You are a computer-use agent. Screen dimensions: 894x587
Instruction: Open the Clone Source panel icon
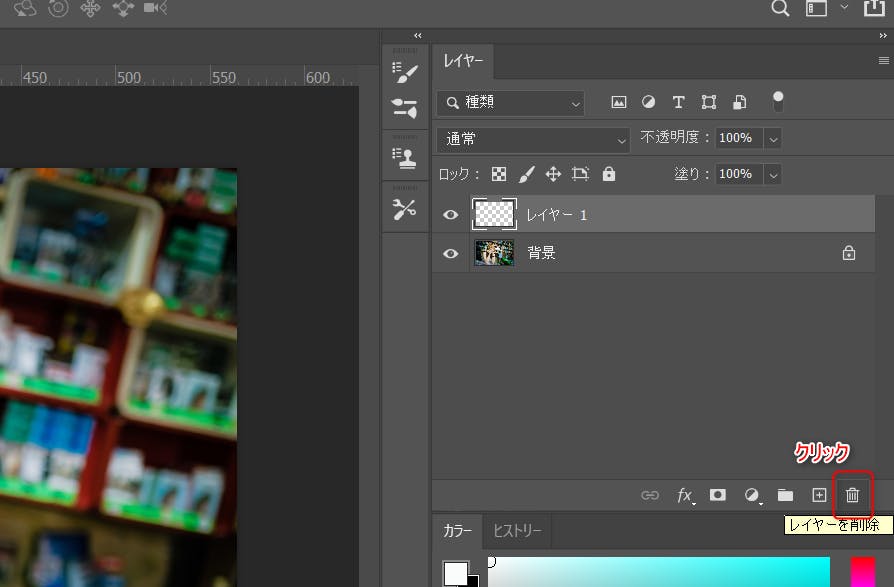405,157
